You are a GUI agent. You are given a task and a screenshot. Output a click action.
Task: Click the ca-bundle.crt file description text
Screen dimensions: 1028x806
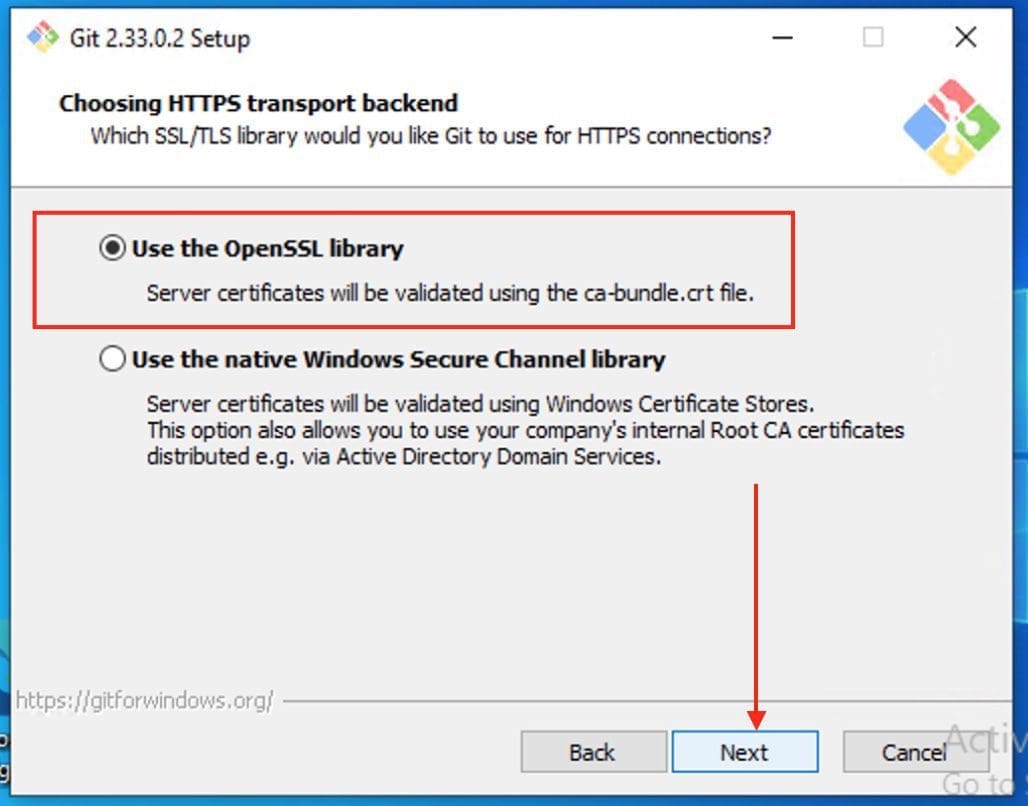[x=449, y=294]
